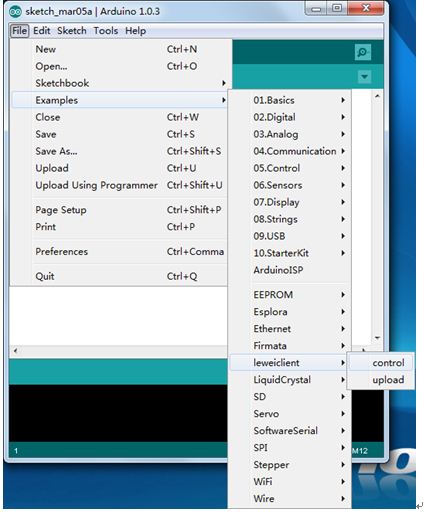Expand 06.Sensors examples
The image size is (430, 512).
(x=290, y=185)
